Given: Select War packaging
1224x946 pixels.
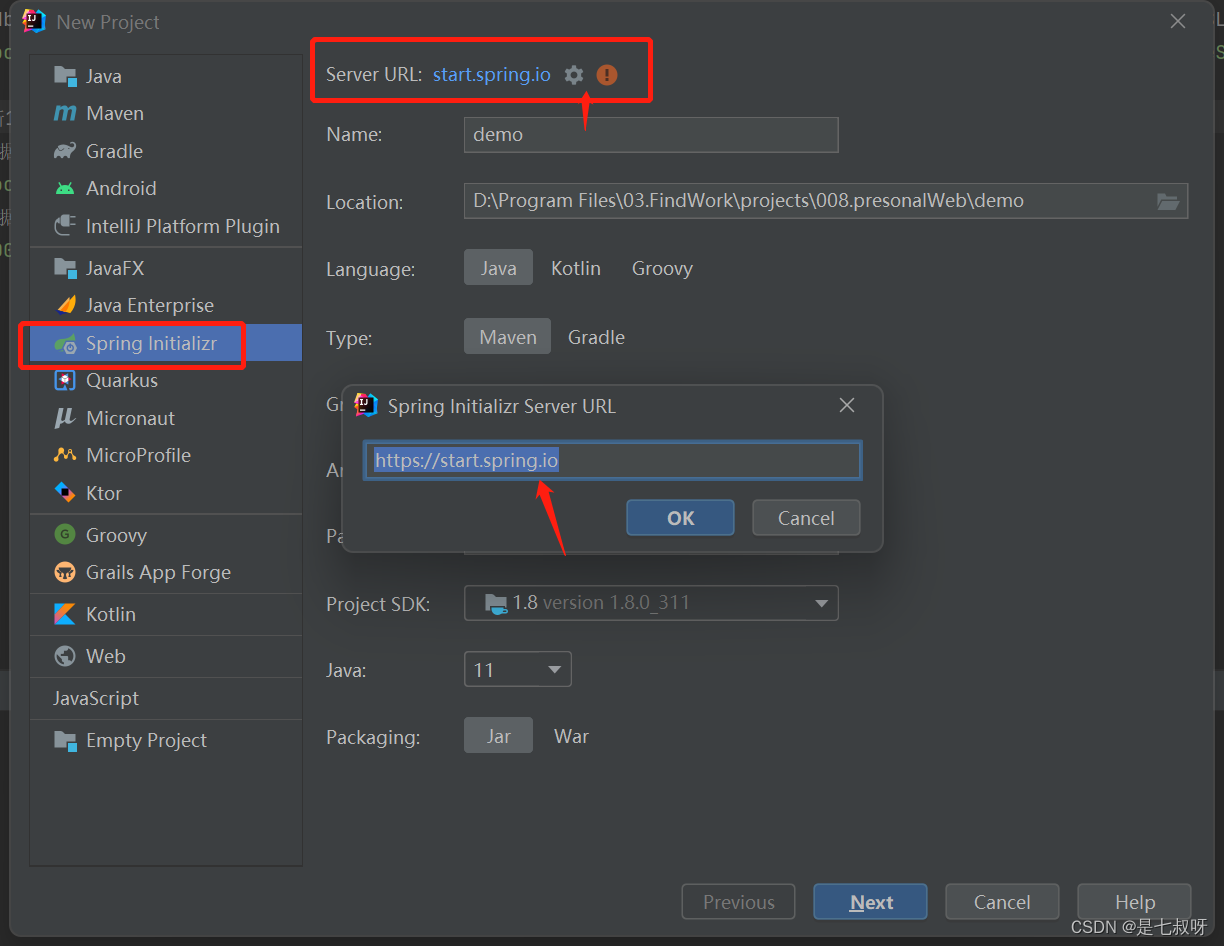Looking at the screenshot, I should 571,736.
